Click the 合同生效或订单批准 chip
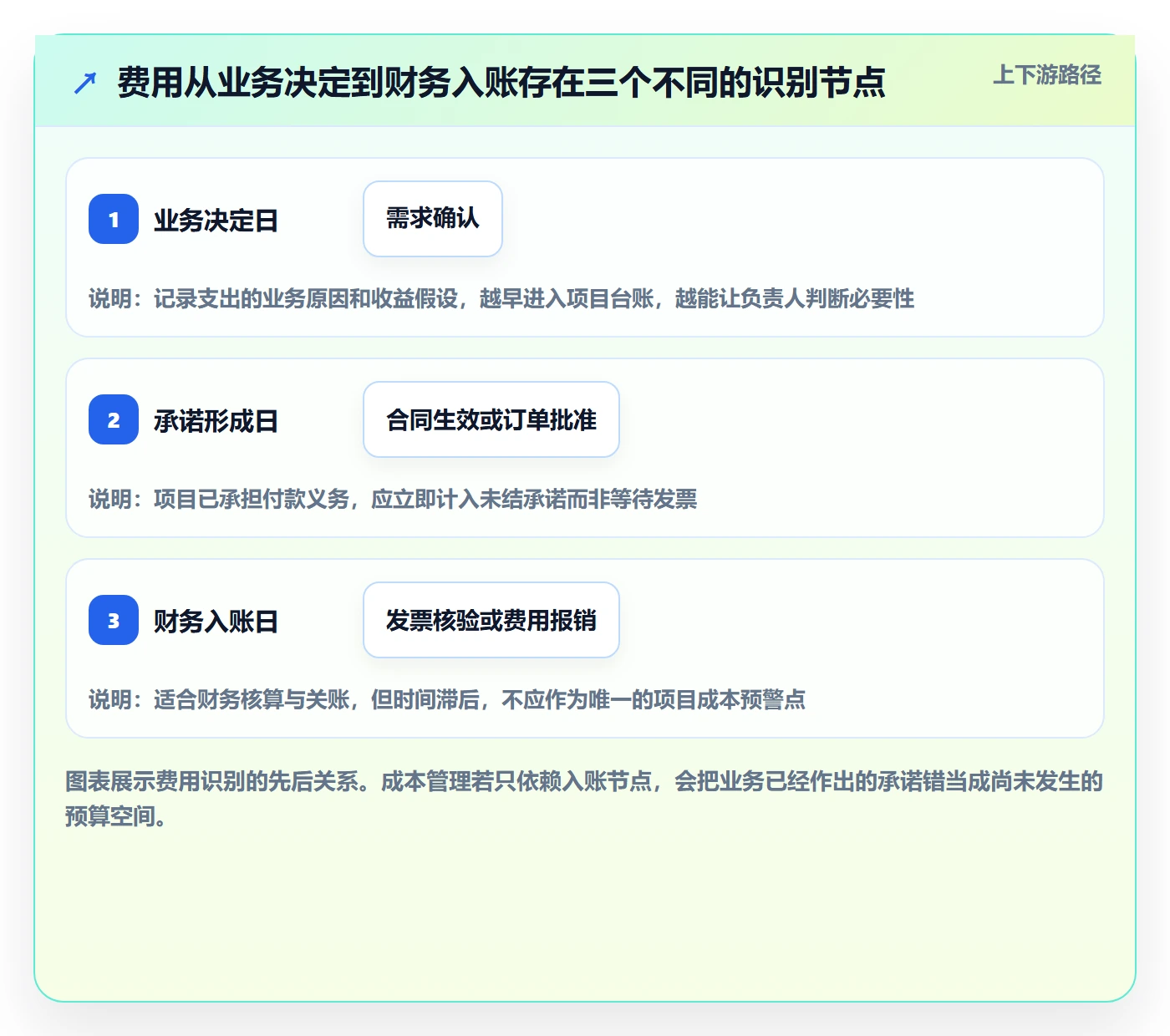Viewport: 1170px width, 1036px height. point(491,419)
